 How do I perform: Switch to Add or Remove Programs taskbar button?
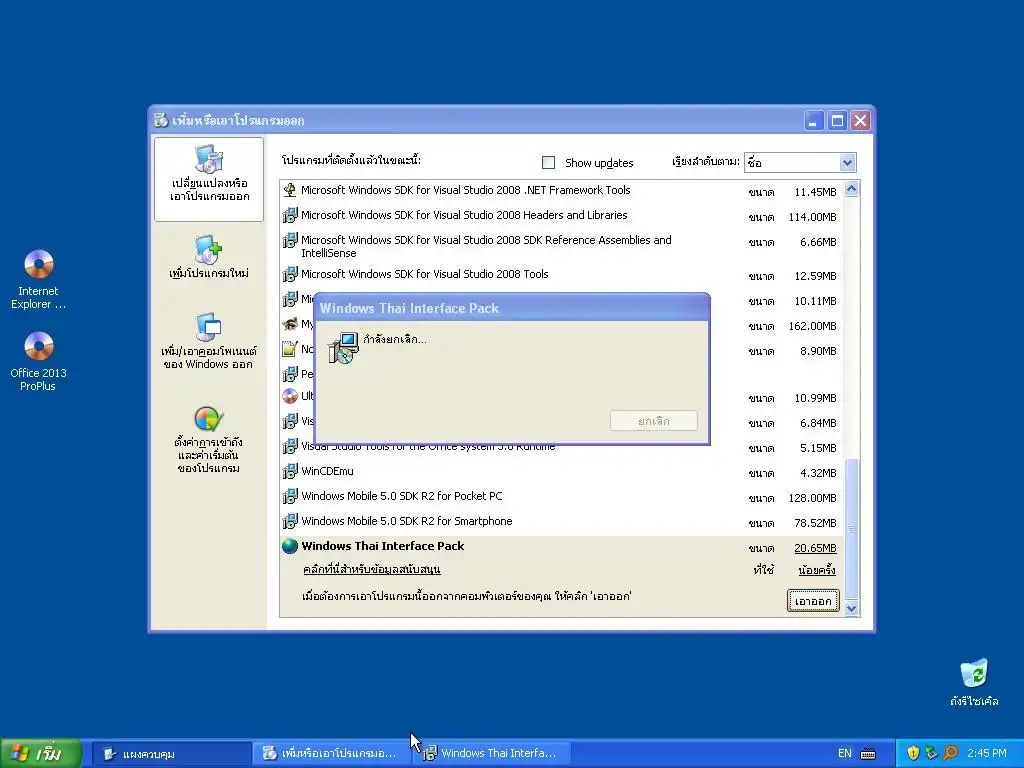(x=331, y=754)
